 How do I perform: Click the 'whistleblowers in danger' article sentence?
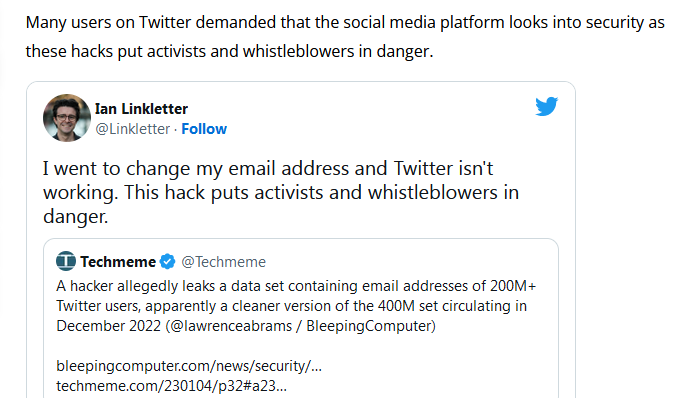coord(338,52)
